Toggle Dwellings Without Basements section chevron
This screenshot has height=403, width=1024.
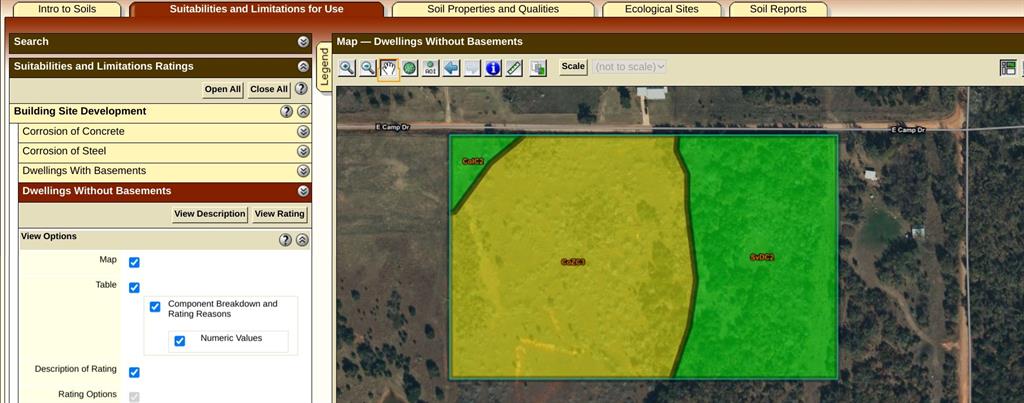click(303, 191)
